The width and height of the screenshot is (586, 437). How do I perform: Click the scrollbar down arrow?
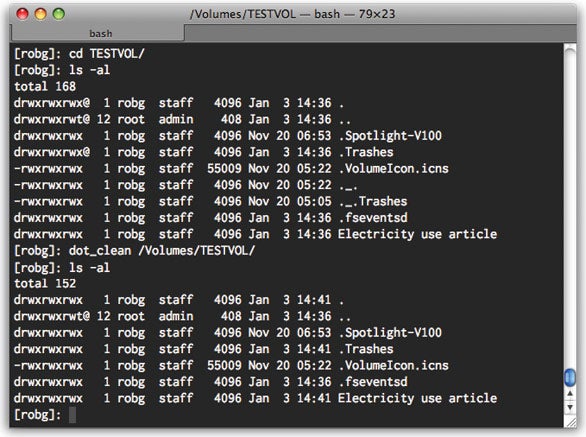point(570,407)
